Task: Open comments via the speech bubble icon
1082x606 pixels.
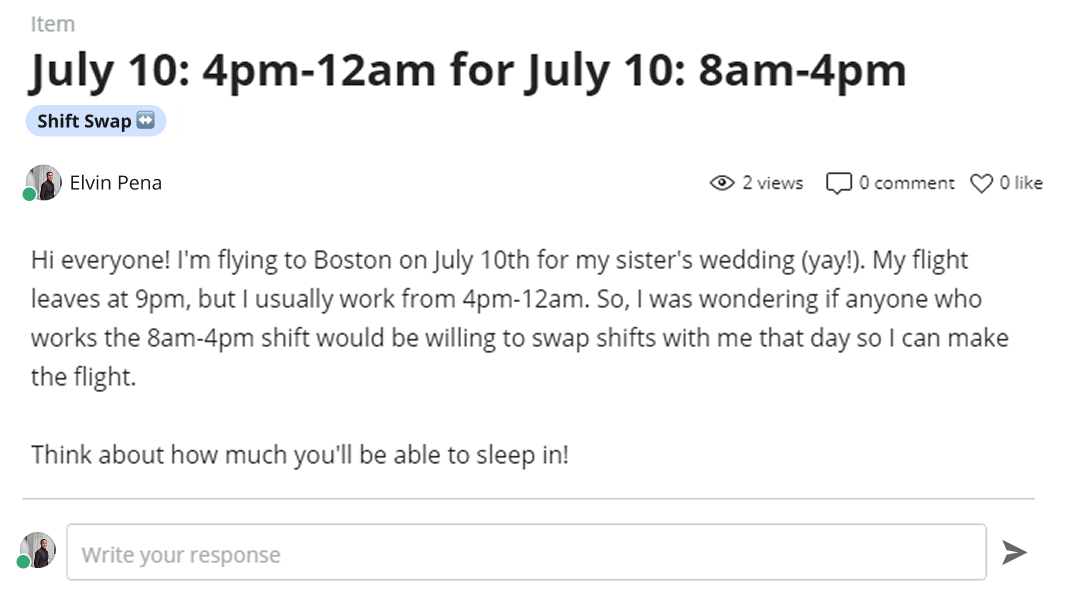Action: coord(838,183)
